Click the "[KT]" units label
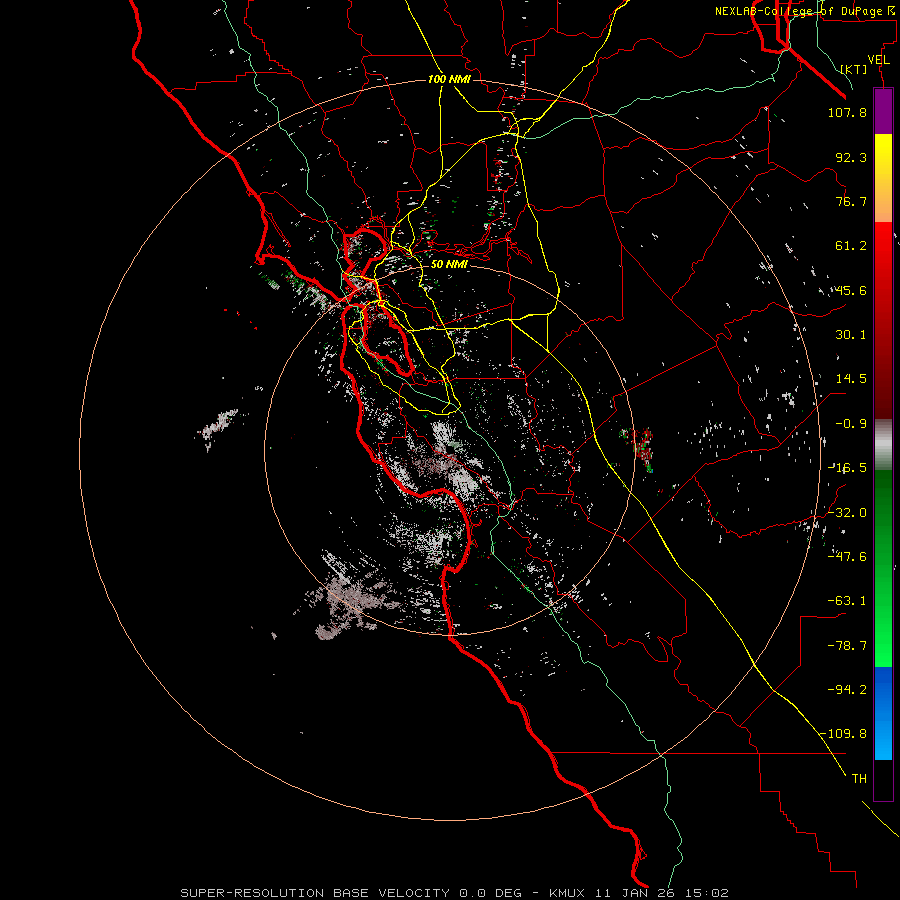900x900 pixels. pos(854,69)
